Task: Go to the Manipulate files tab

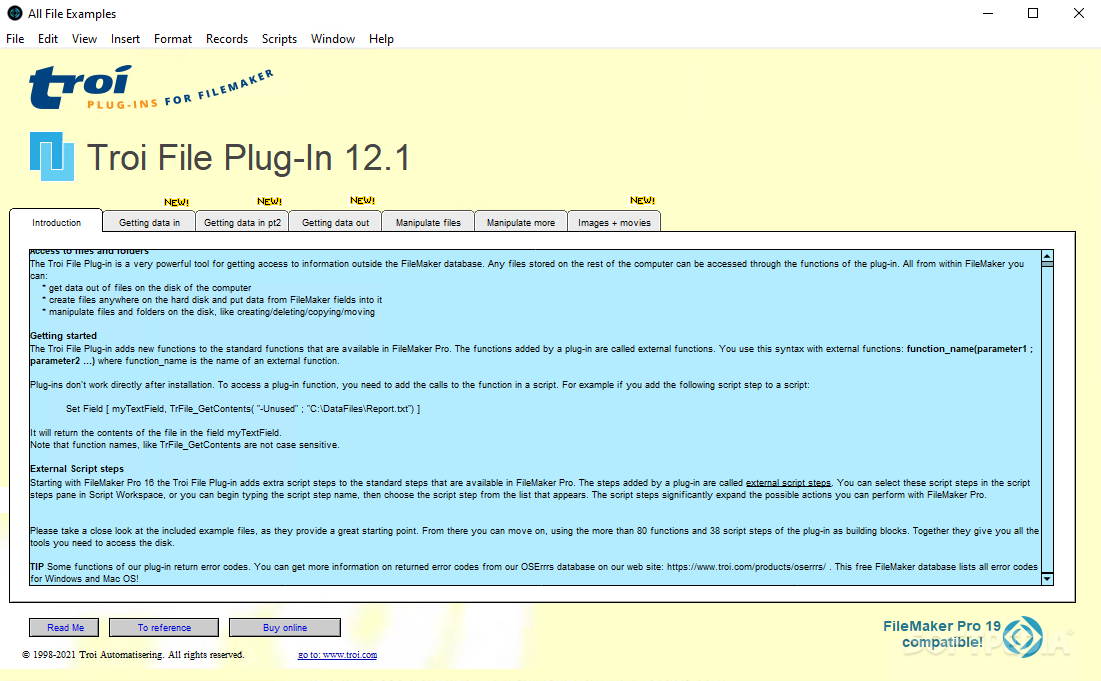Action: (x=428, y=222)
